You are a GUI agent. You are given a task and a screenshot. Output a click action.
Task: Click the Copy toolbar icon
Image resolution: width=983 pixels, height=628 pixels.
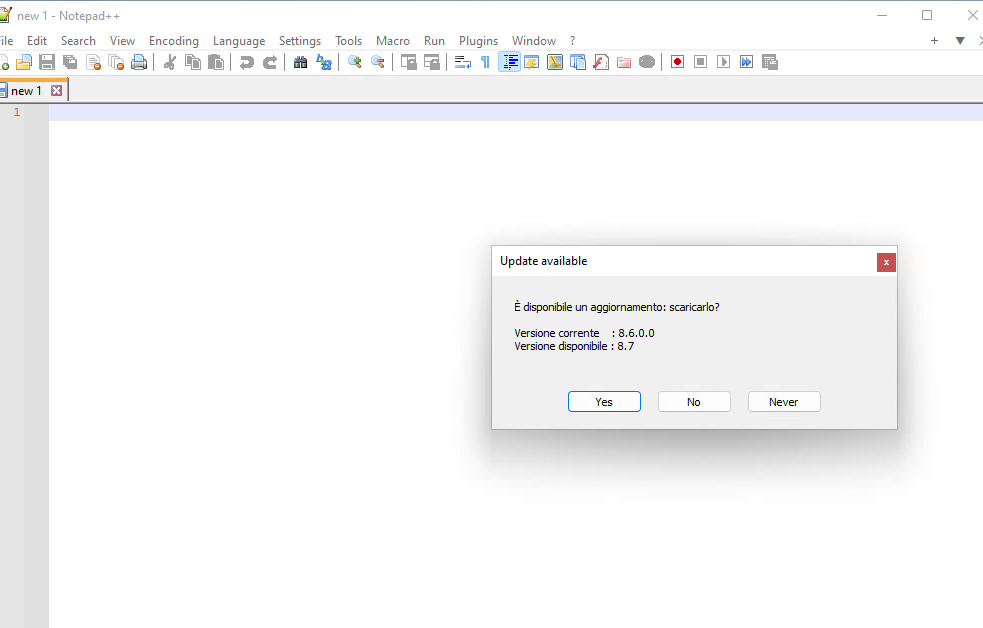click(193, 62)
